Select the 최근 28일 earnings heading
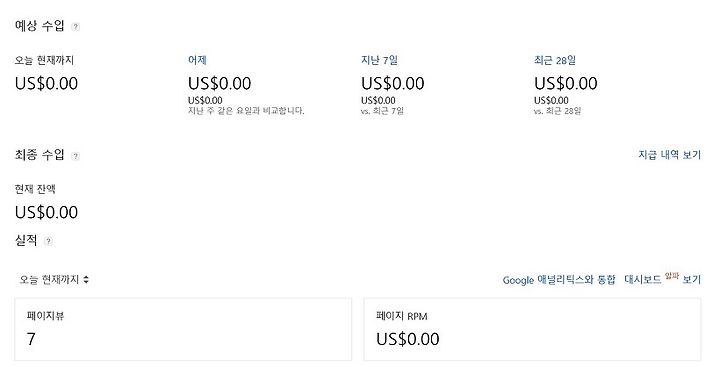The height and width of the screenshot is (367, 720). (555, 60)
